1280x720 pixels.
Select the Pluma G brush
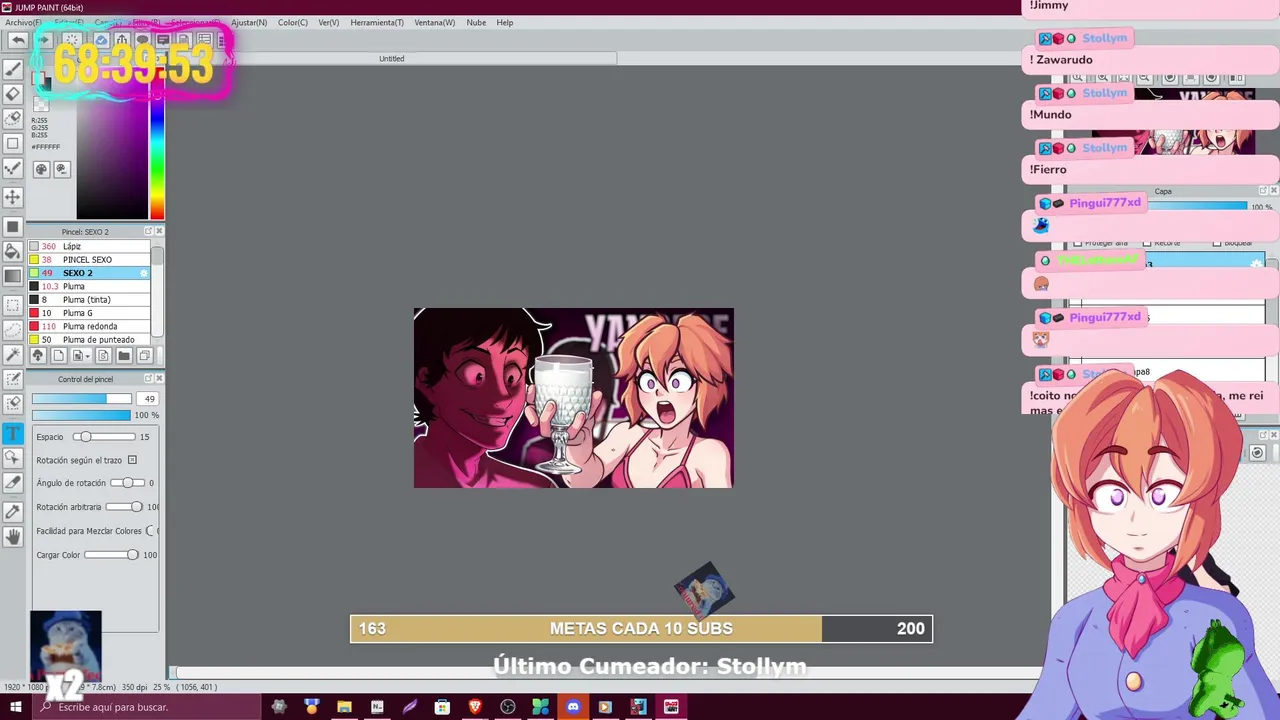[89, 313]
